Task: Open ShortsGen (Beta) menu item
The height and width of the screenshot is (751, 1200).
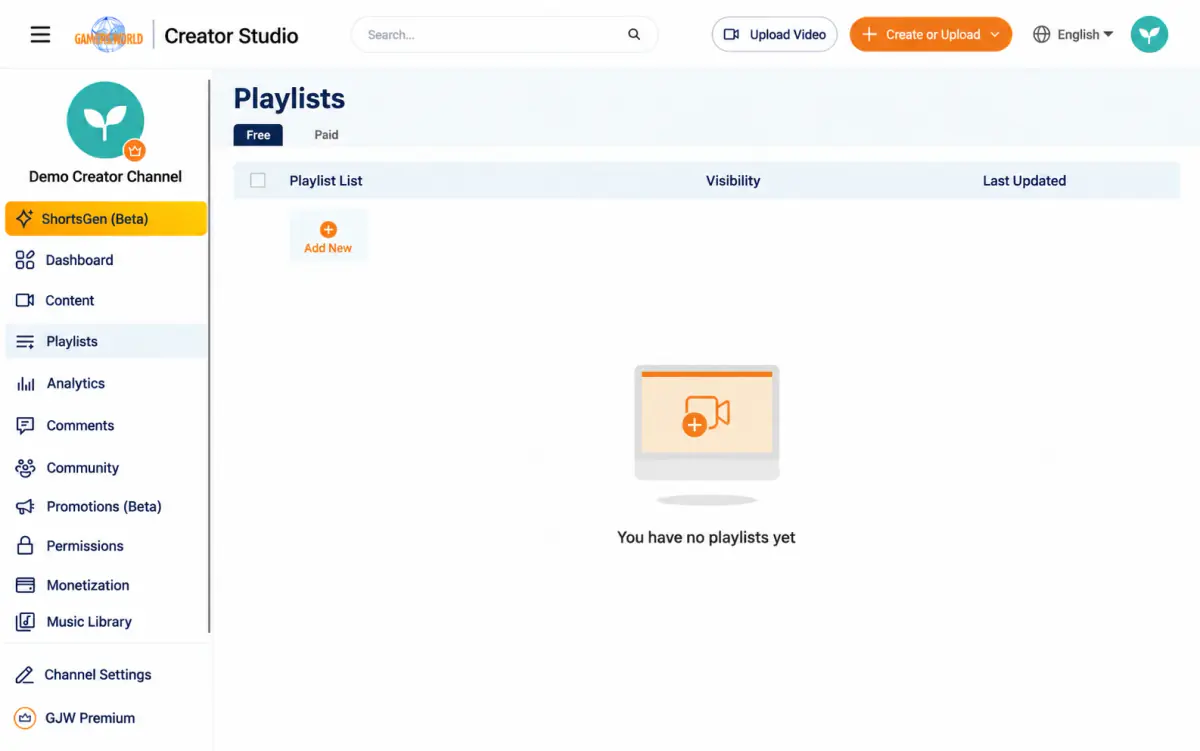Action: [106, 219]
